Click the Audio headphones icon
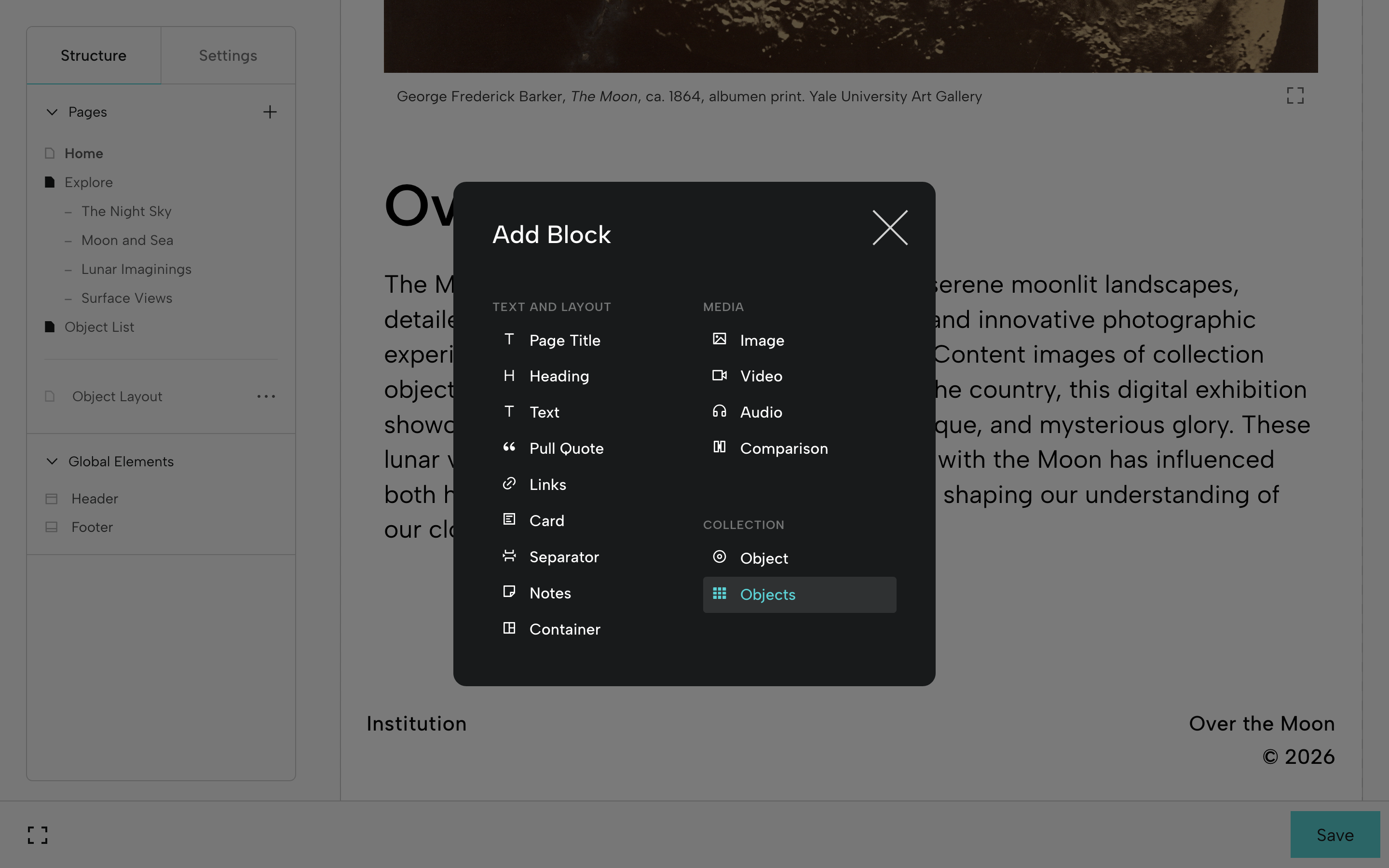Screen dimensions: 1389x868 [x=719, y=412]
